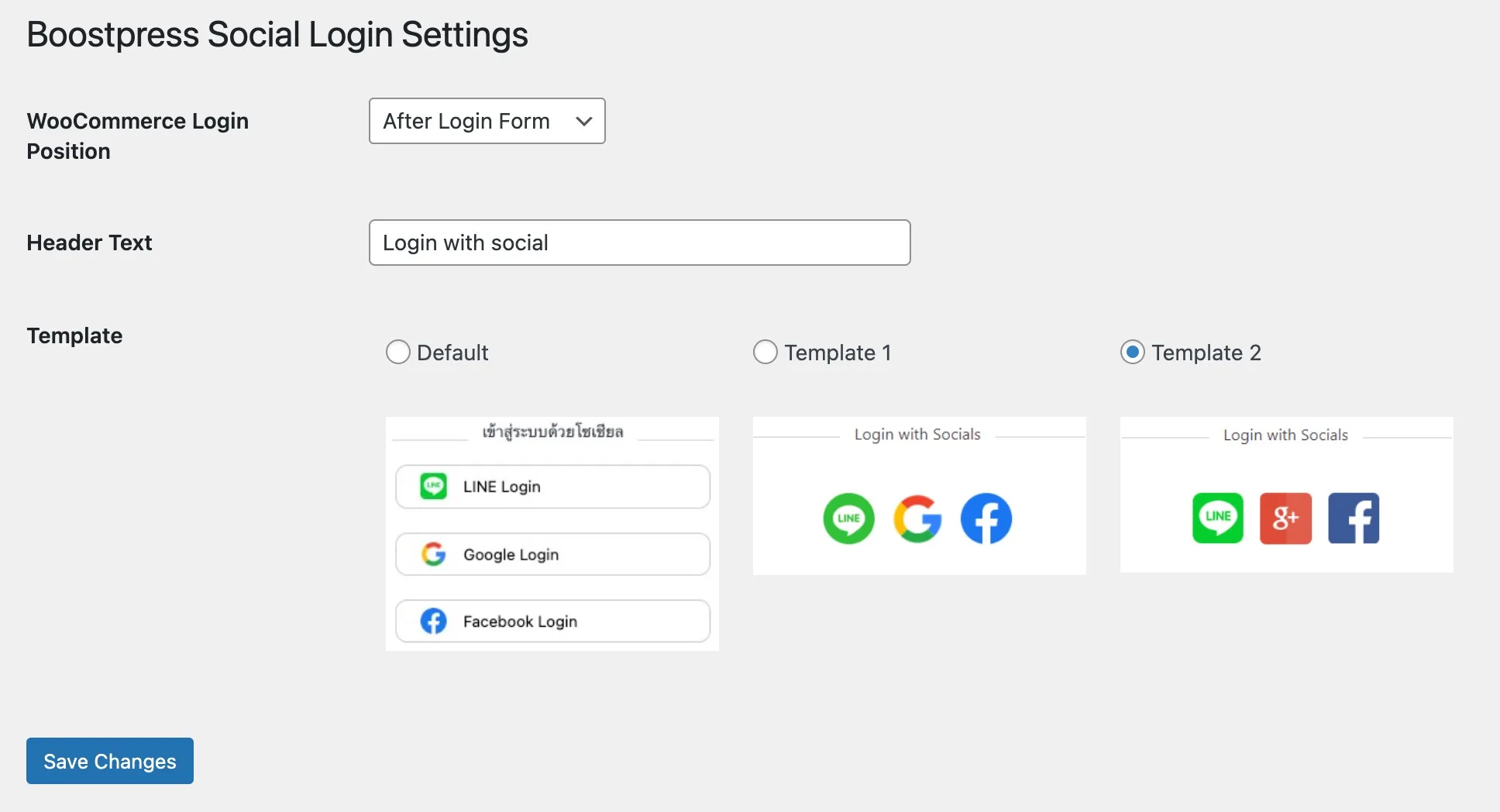The height and width of the screenshot is (812, 1500).
Task: Click the round Facebook icon in Template 1
Action: pyautogui.click(x=986, y=518)
